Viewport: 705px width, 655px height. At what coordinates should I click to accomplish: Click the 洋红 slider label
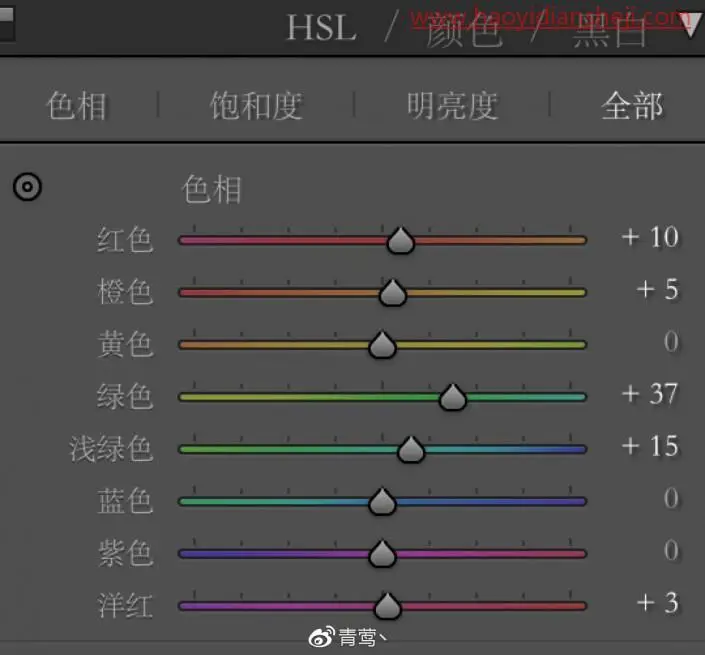click(125, 605)
